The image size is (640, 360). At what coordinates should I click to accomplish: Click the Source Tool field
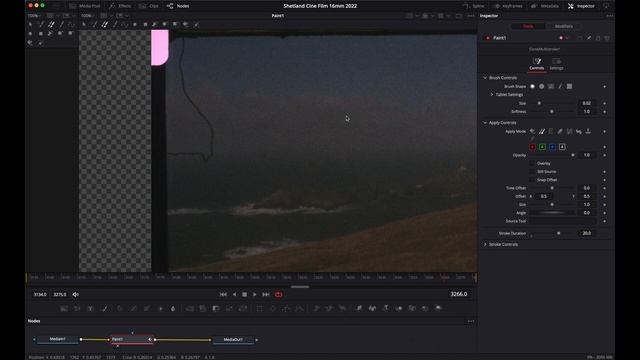click(563, 221)
